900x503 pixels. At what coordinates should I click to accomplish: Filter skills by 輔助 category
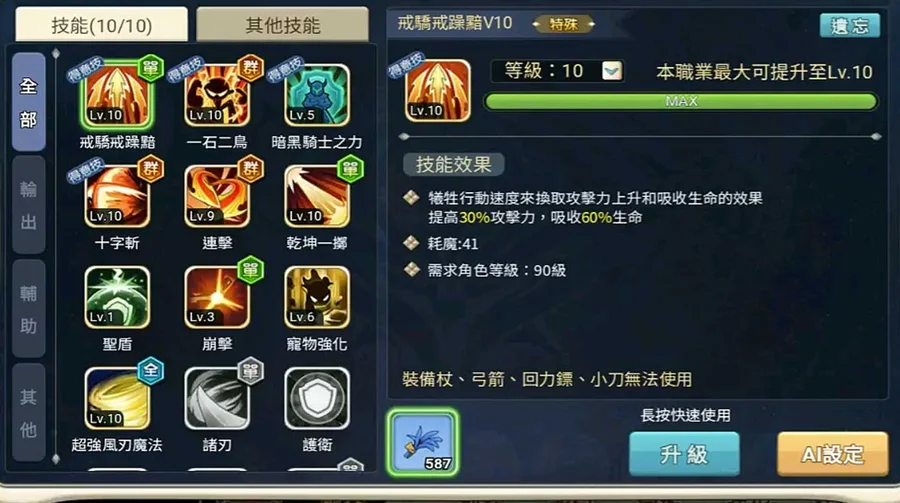coord(29,309)
